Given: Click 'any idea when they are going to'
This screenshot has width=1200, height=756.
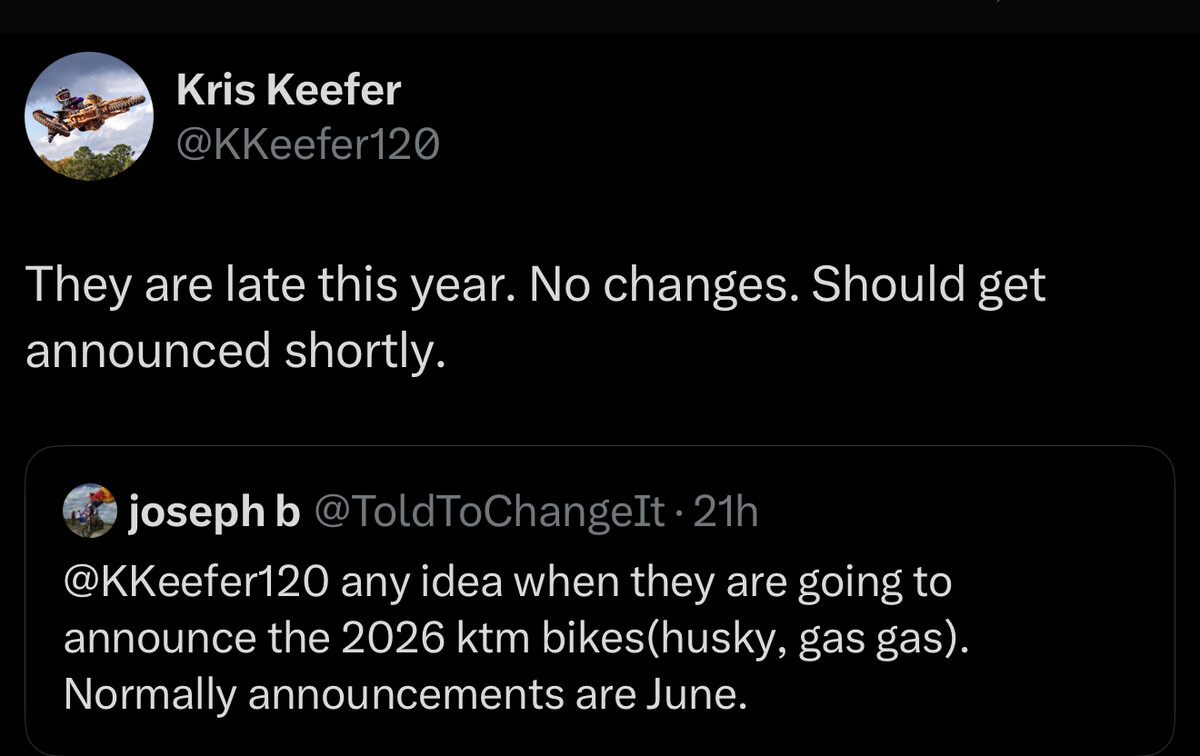Looking at the screenshot, I should pyautogui.click(x=645, y=583).
